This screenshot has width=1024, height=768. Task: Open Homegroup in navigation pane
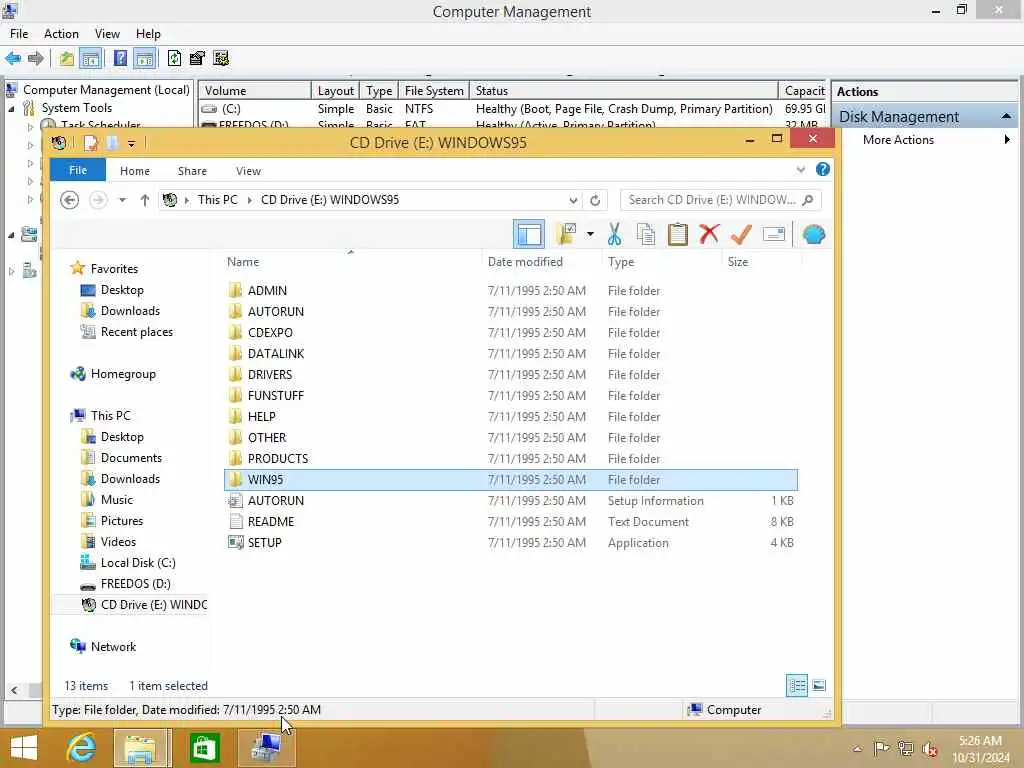[x=123, y=374]
